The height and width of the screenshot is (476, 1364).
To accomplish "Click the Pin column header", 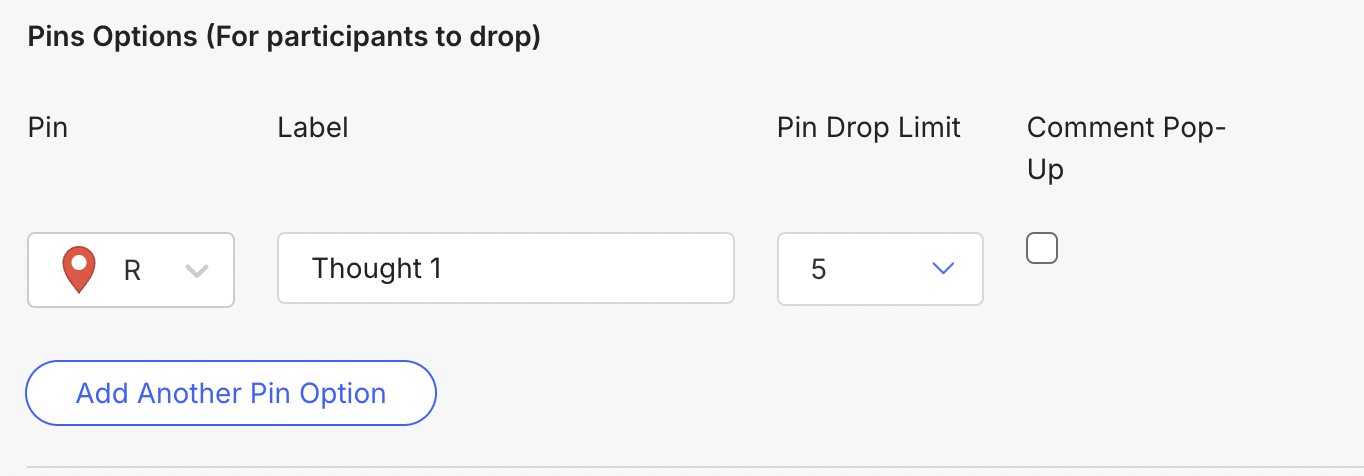I will point(48,128).
